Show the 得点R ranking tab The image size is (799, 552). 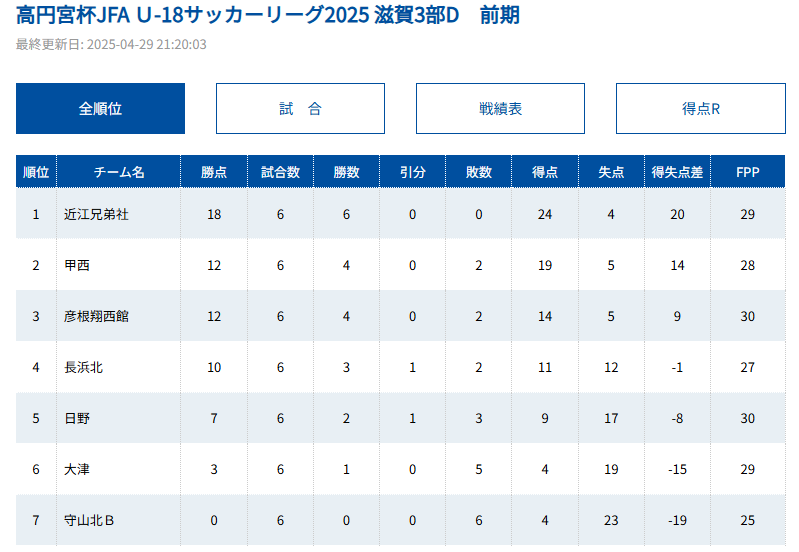pyautogui.click(x=700, y=108)
